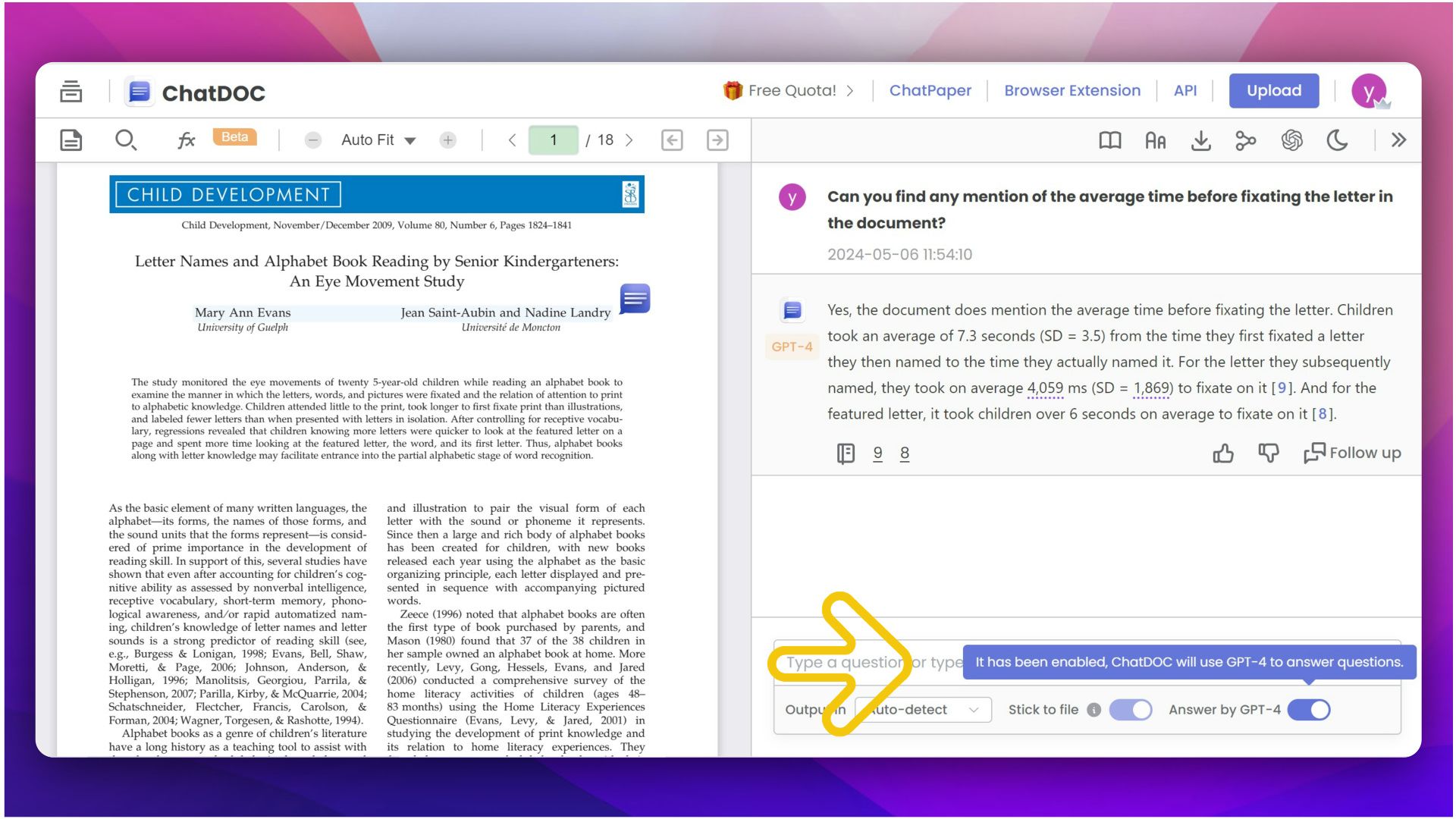Click the download icon in chat toolbar
This screenshot has height=819, width=1456.
(1200, 140)
